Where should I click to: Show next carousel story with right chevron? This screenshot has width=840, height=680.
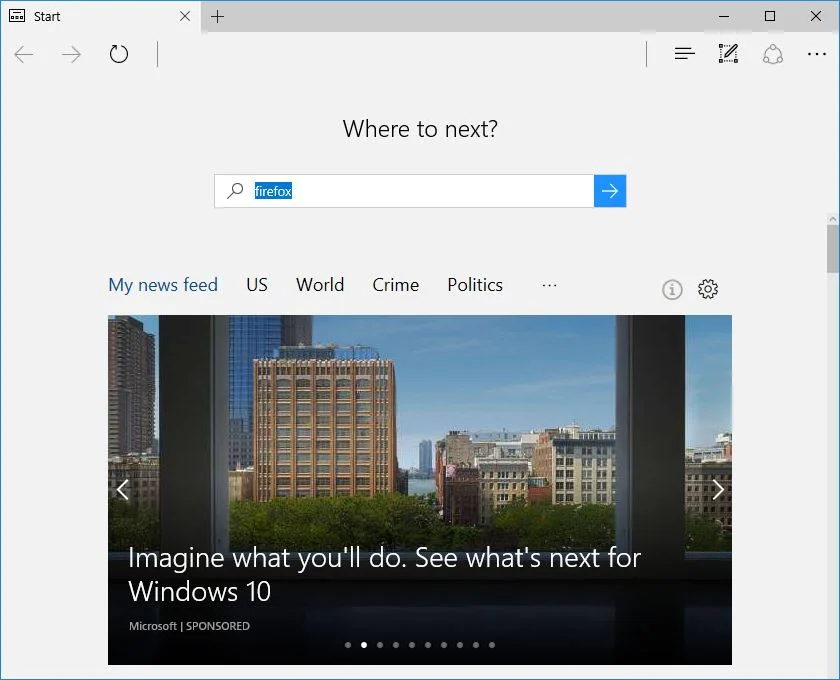coord(718,489)
